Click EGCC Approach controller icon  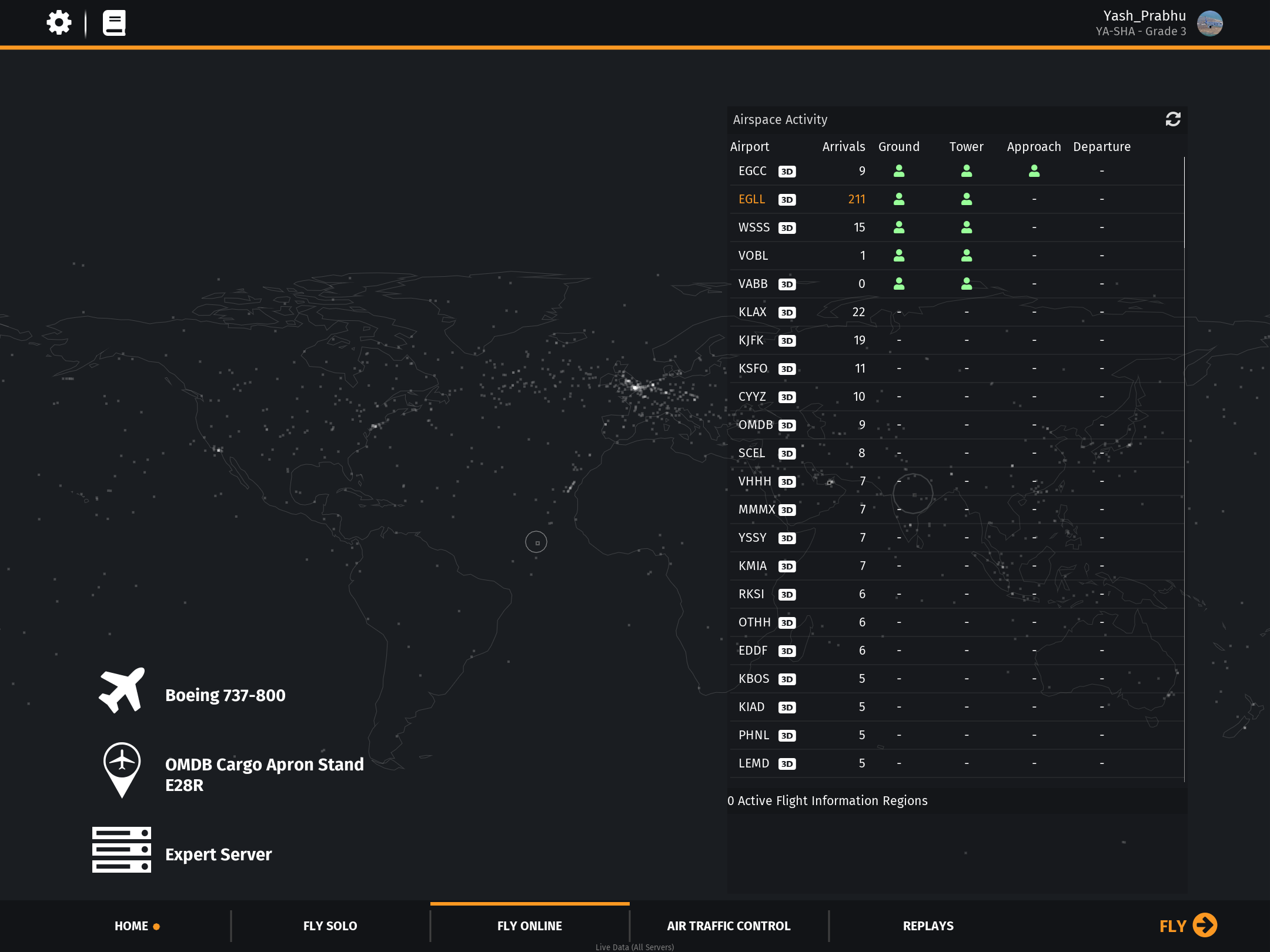(x=1034, y=171)
